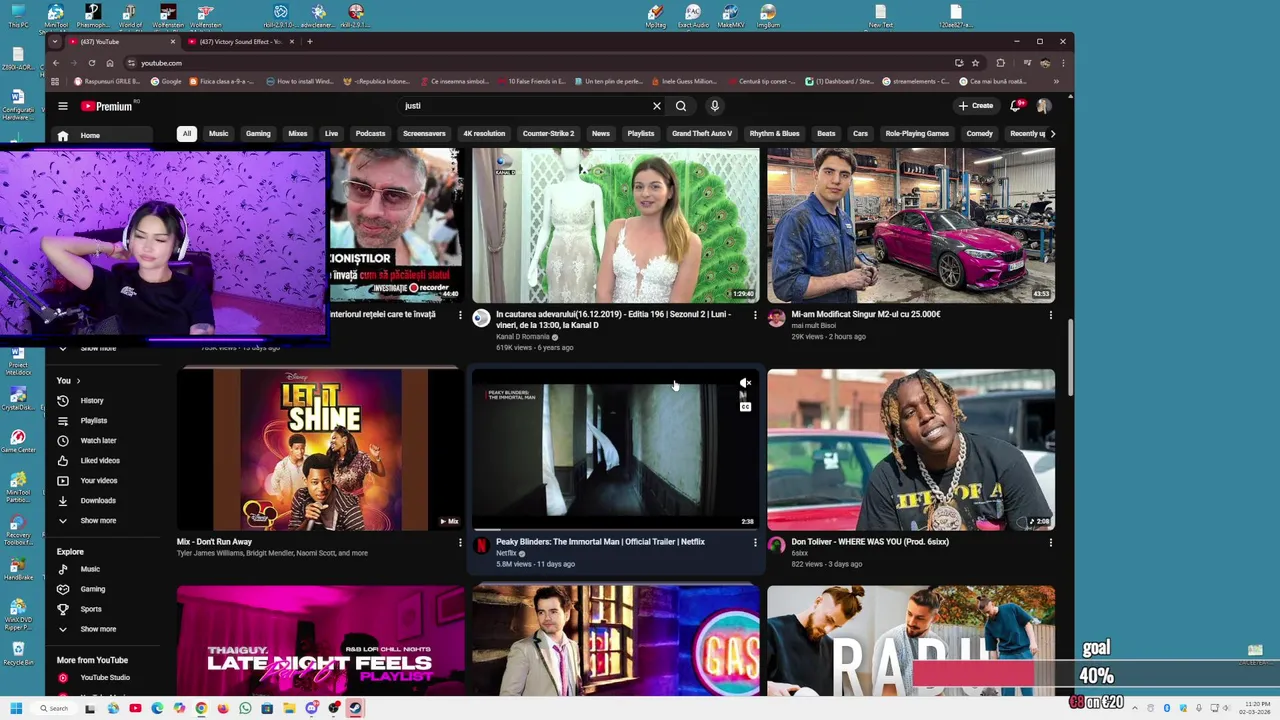Open the 6sixx channel avatar

777,545
